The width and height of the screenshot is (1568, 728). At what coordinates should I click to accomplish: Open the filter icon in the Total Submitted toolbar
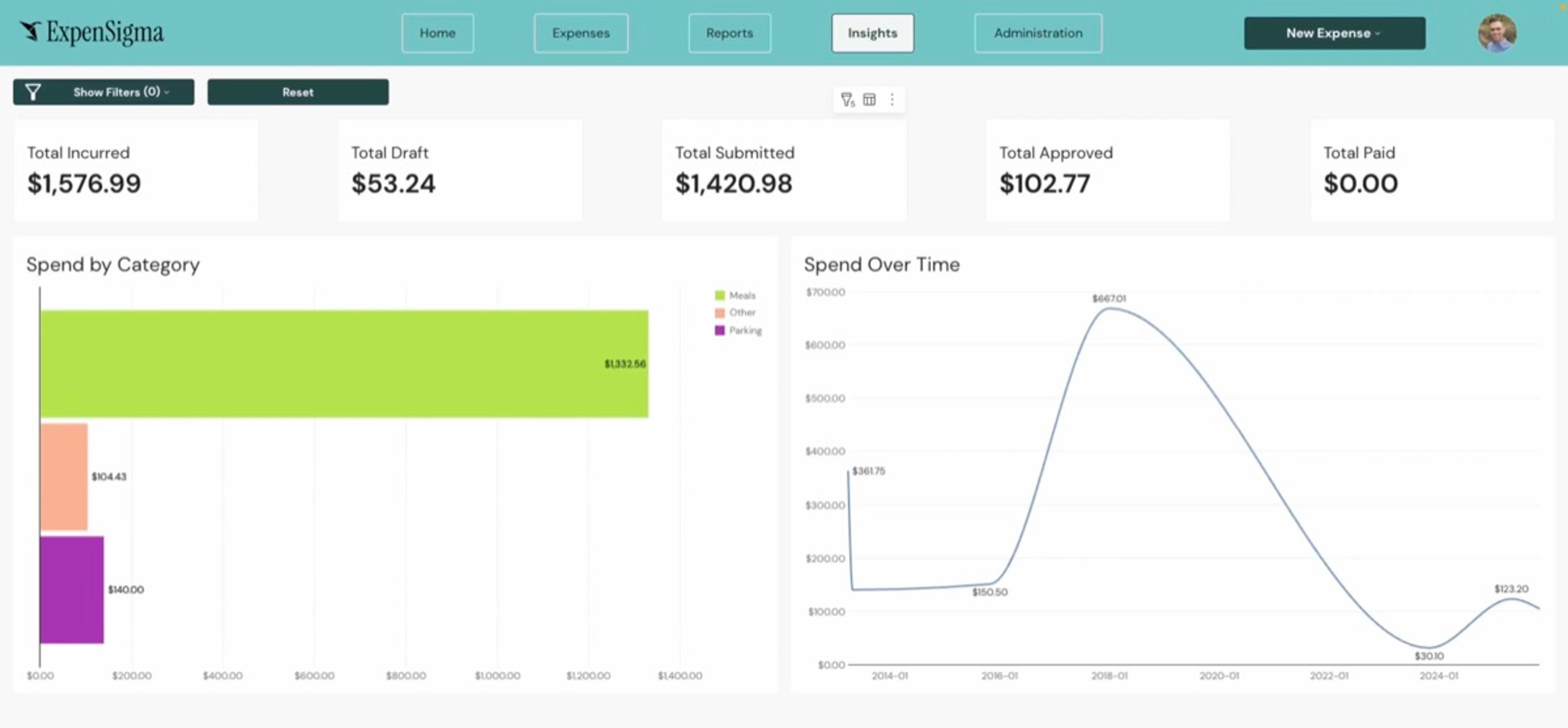tap(847, 100)
